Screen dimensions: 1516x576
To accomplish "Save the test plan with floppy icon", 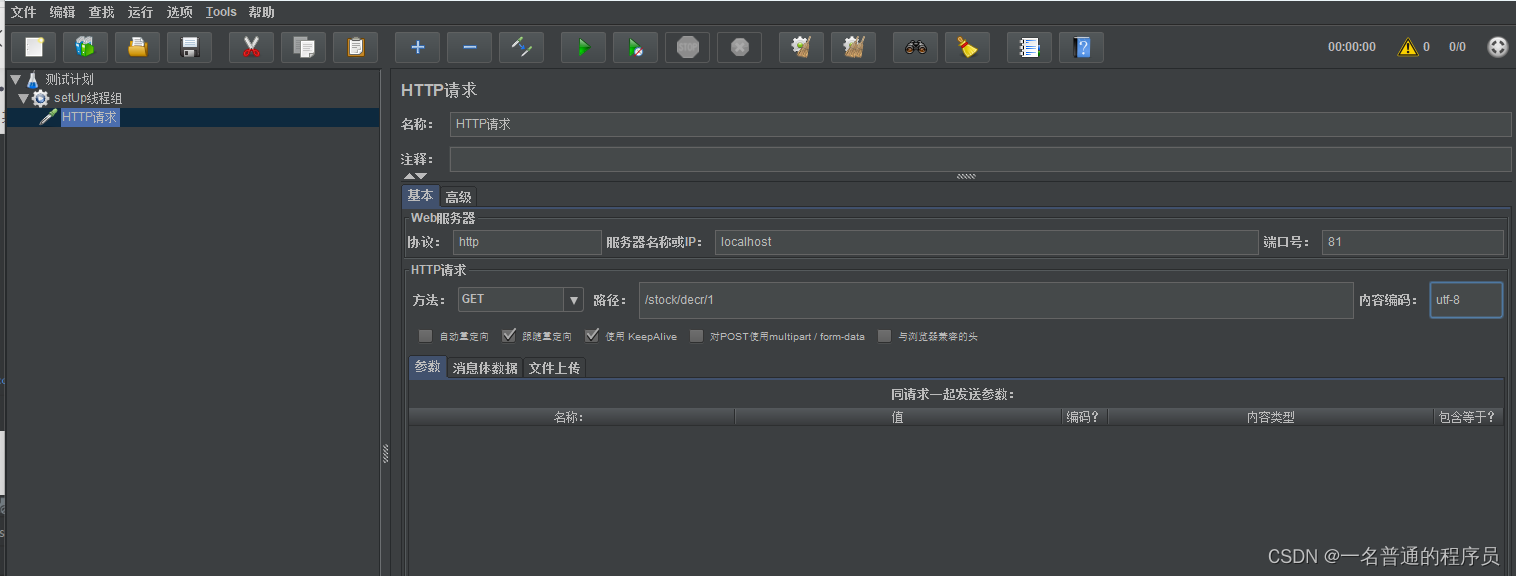I will point(190,47).
